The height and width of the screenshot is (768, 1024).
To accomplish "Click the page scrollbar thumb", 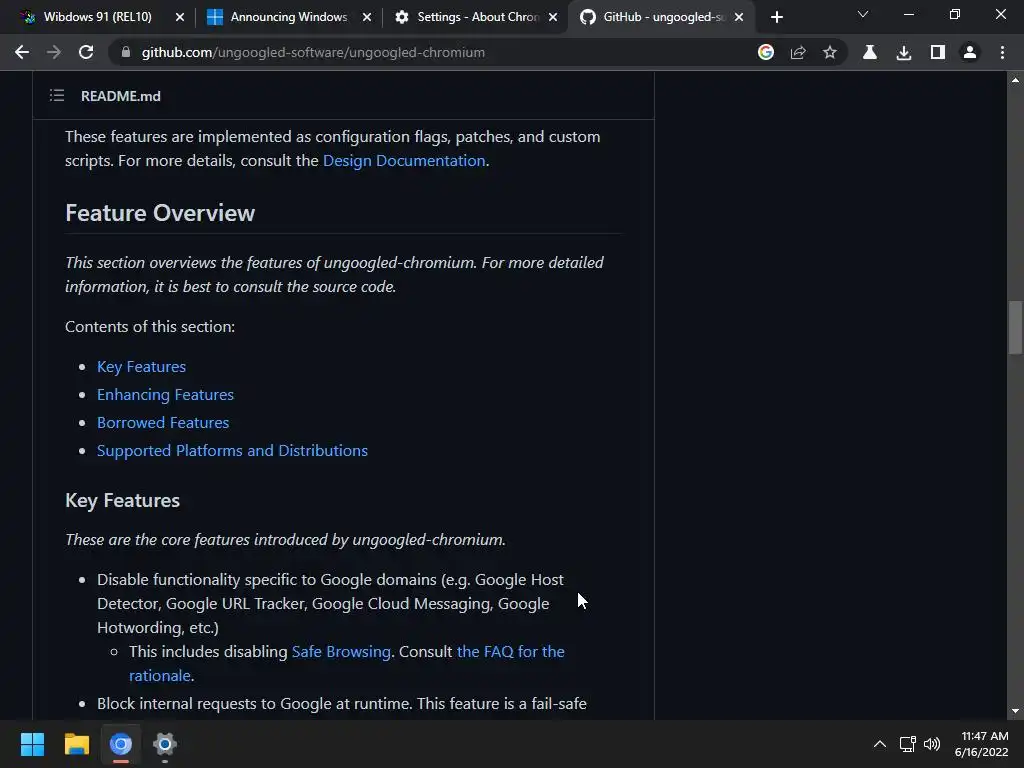I will click(x=1015, y=327).
